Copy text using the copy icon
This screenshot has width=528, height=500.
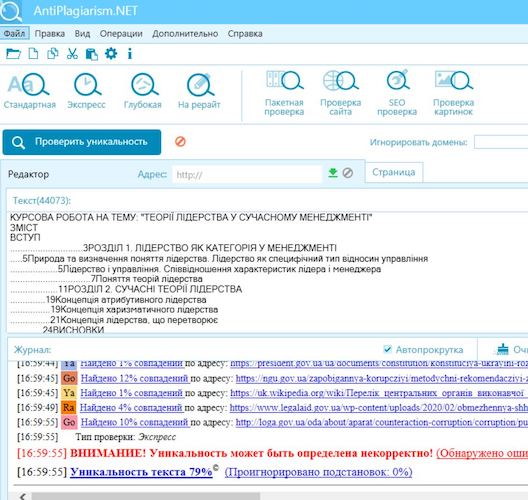point(53,54)
